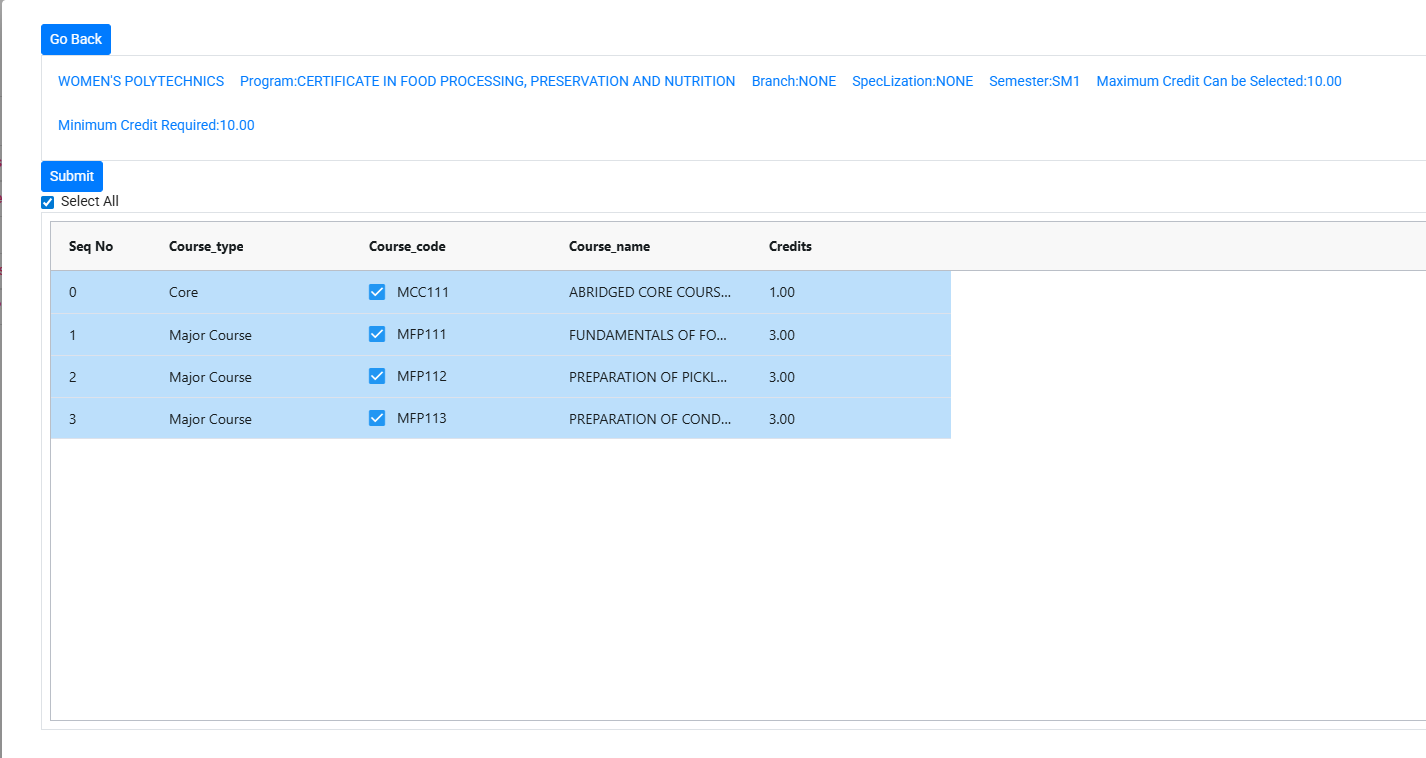Screen dimensions: 1426x758
Task: Sort by Seq No column header
Action: 91,246
